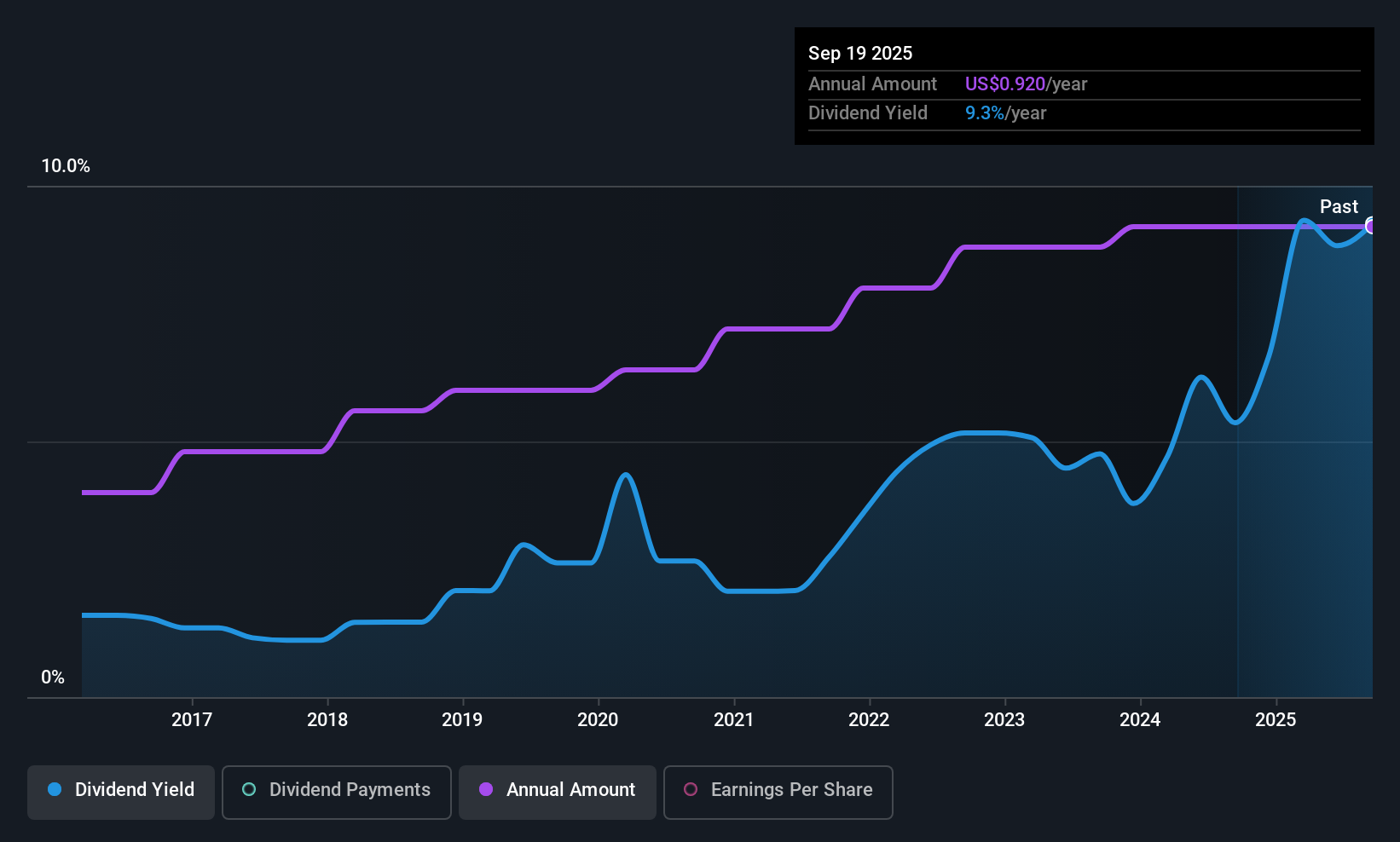Click the 10.0% y-axis label
Image resolution: width=1400 pixels, height=842 pixels.
coord(66,166)
